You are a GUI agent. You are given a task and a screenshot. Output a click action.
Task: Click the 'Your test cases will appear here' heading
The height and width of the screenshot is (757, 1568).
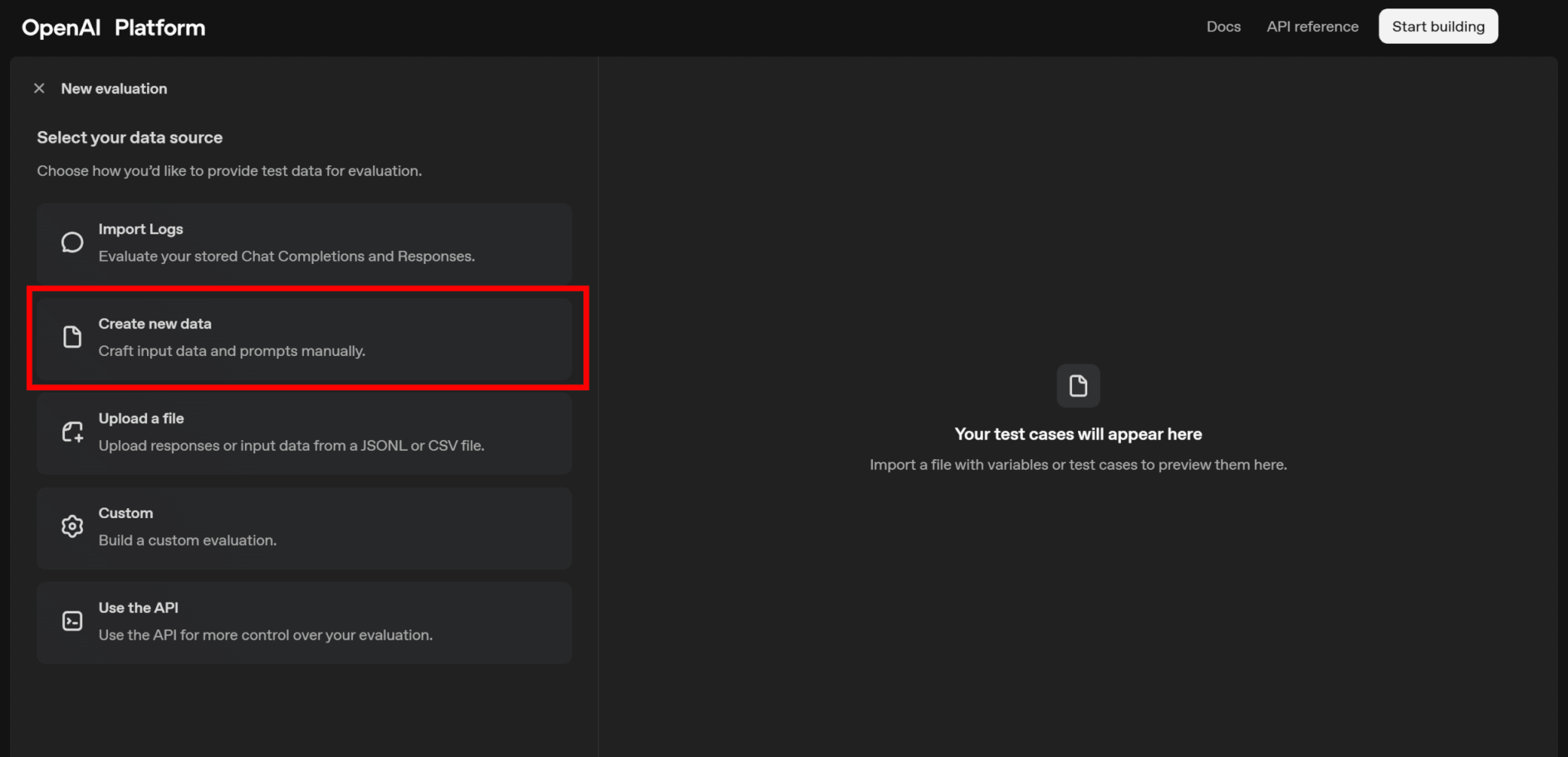click(1078, 434)
